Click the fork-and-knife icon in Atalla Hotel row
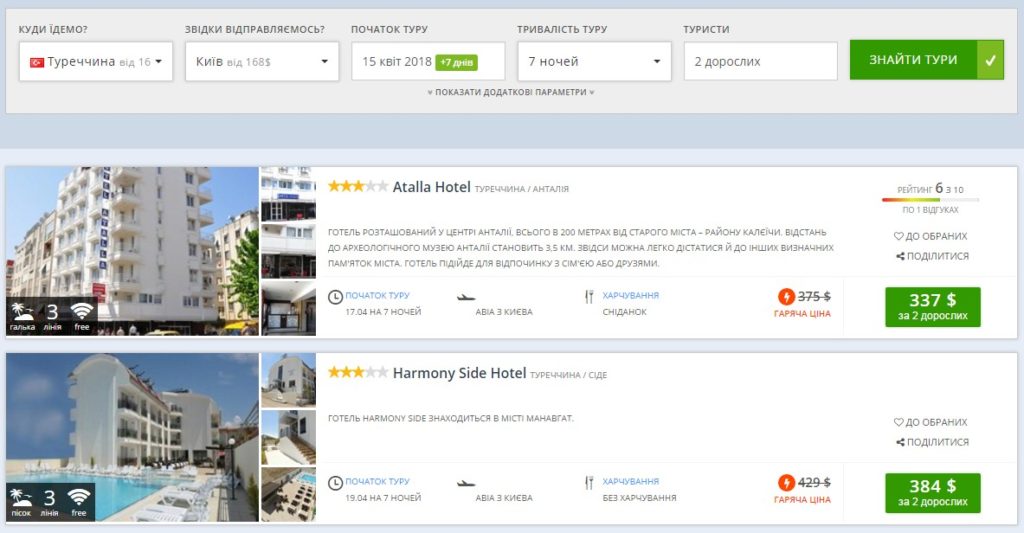 point(589,297)
